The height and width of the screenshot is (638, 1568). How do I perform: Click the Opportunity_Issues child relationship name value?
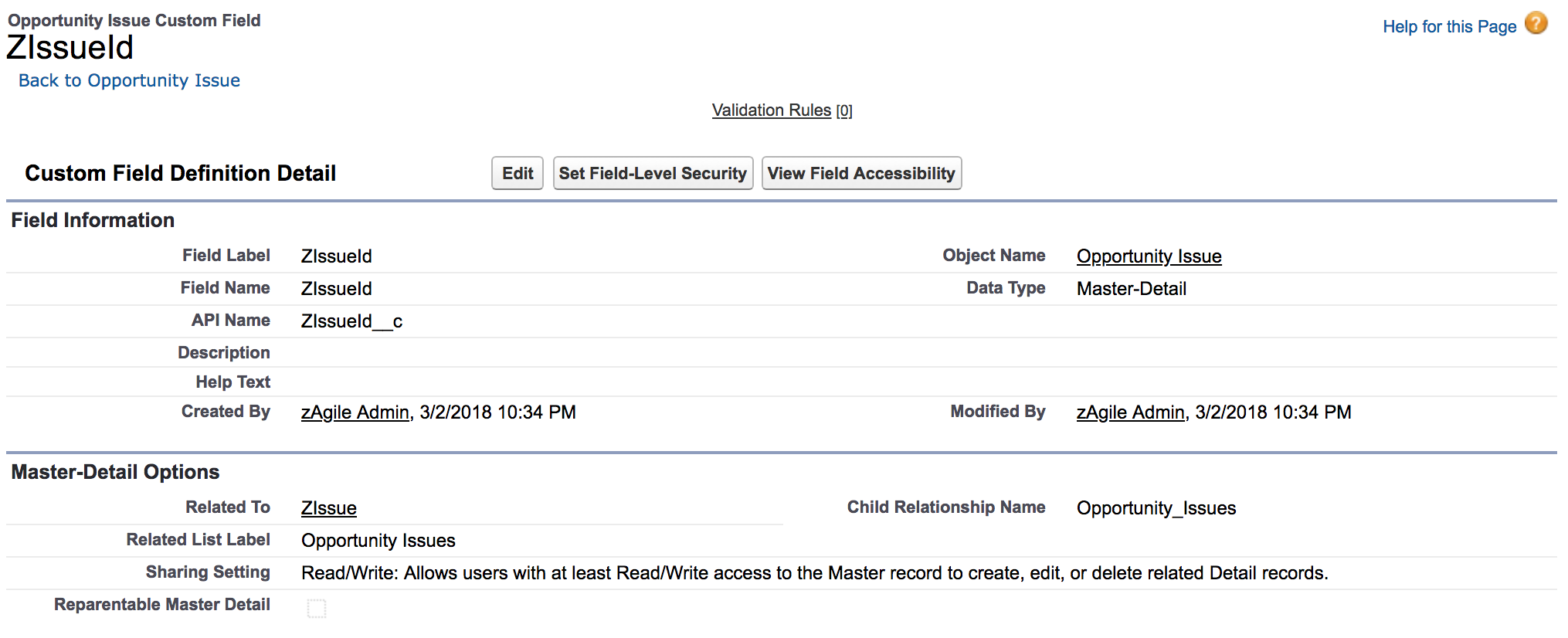click(x=1156, y=508)
